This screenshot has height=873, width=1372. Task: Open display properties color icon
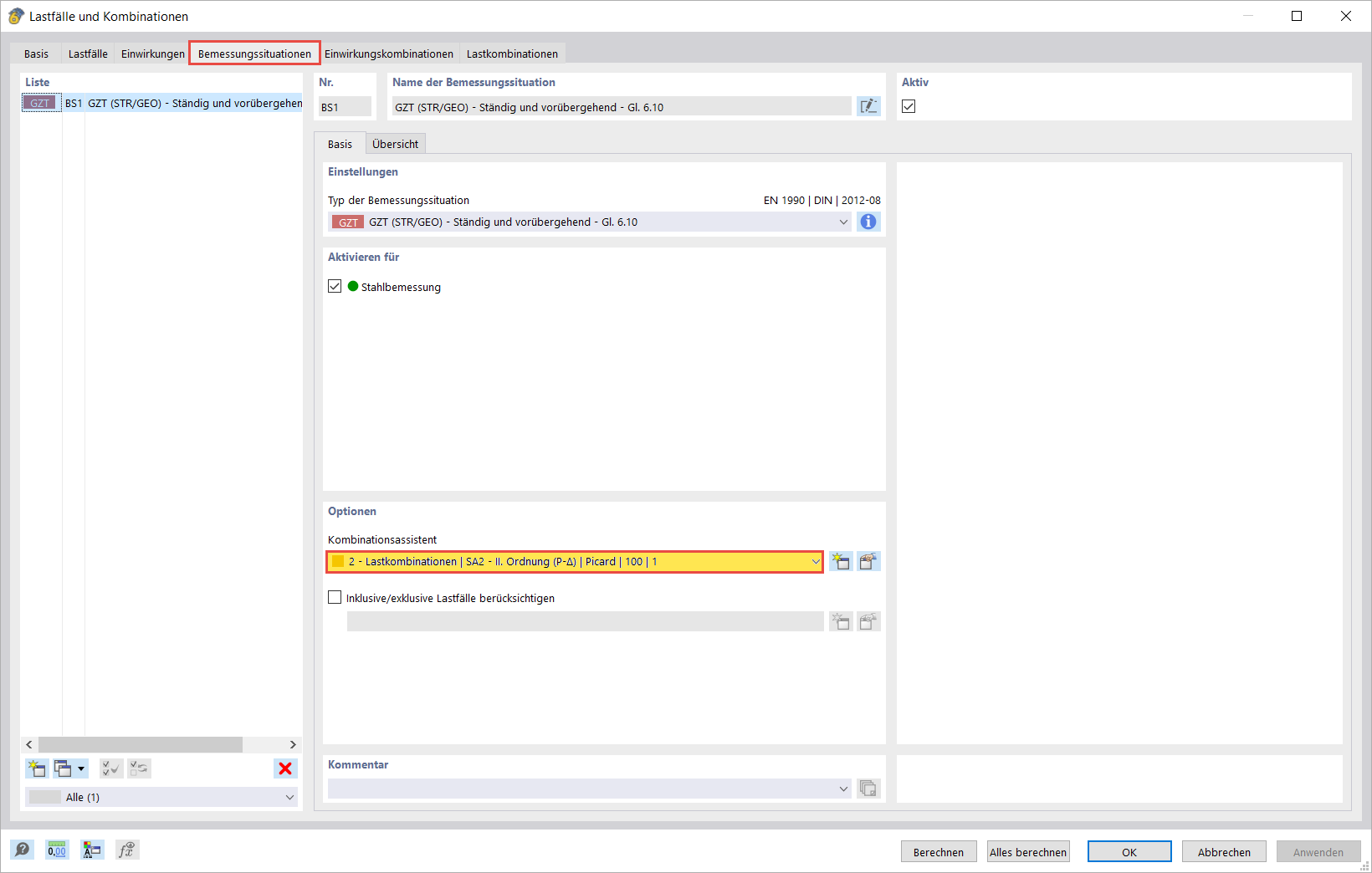(x=92, y=850)
